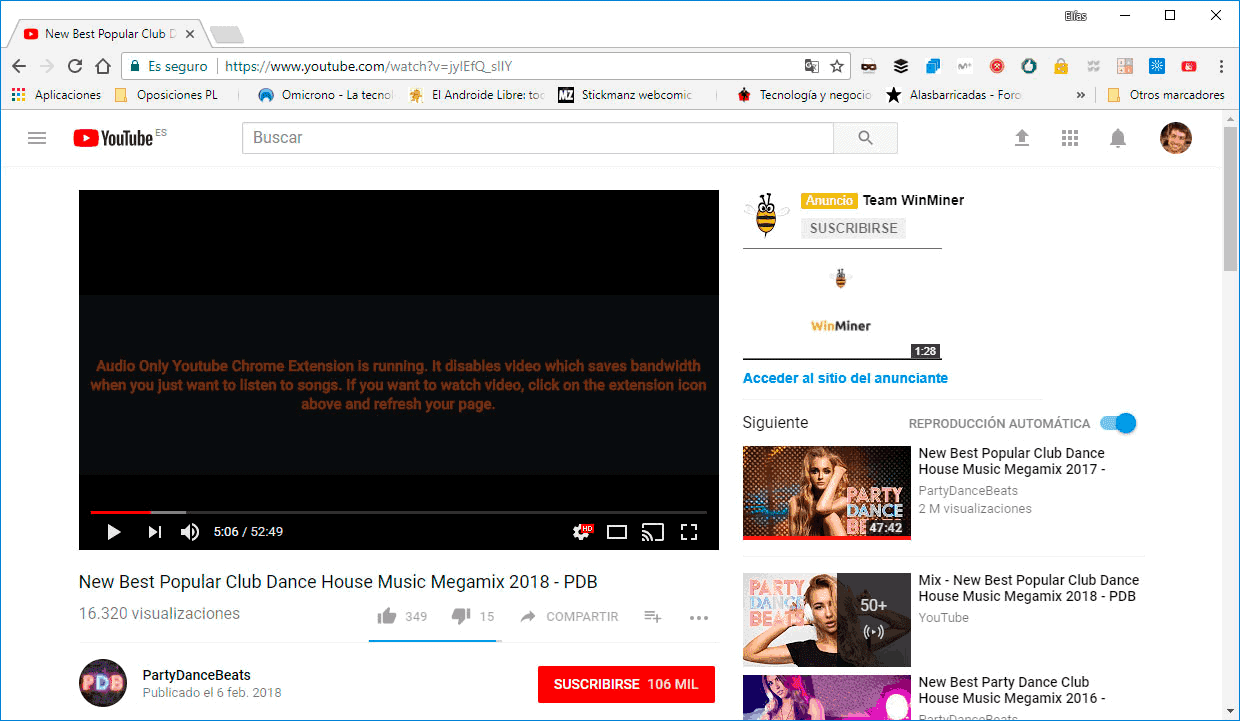The width and height of the screenshot is (1240, 721).
Task: Open the Mix playlist thumbnail with 50+
Action: 827,620
